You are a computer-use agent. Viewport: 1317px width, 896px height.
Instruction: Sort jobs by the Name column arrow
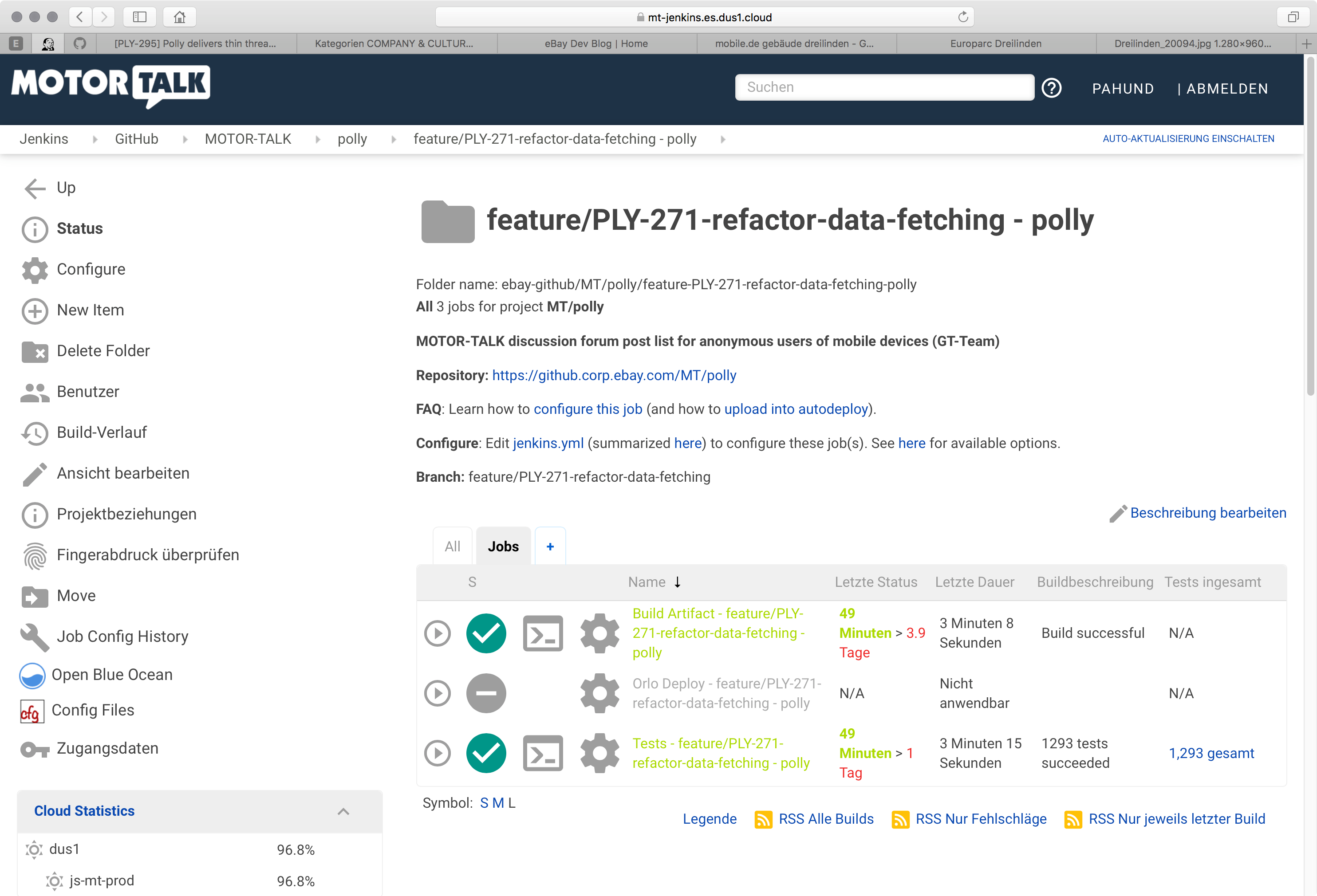(677, 582)
